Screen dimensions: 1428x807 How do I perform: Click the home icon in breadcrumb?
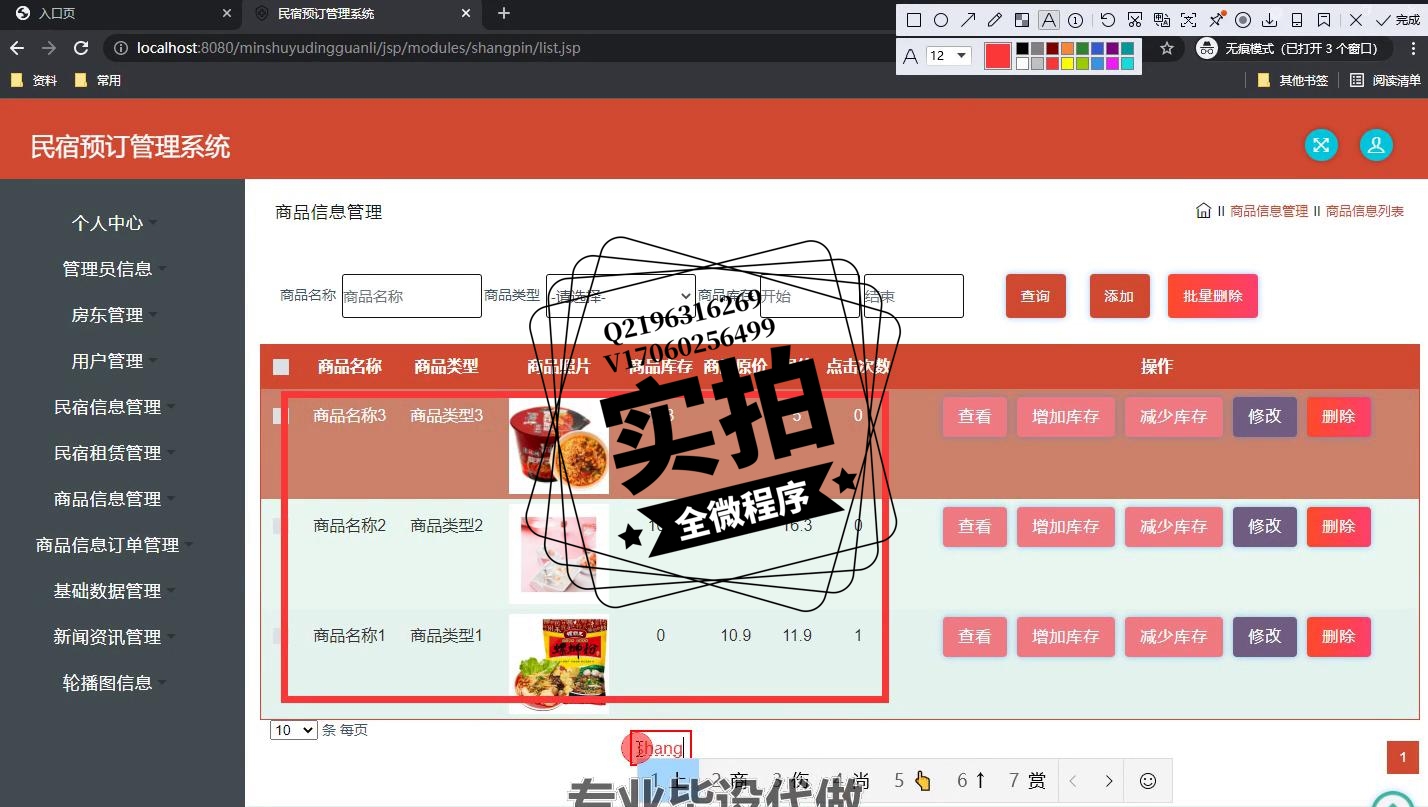pos(1204,210)
